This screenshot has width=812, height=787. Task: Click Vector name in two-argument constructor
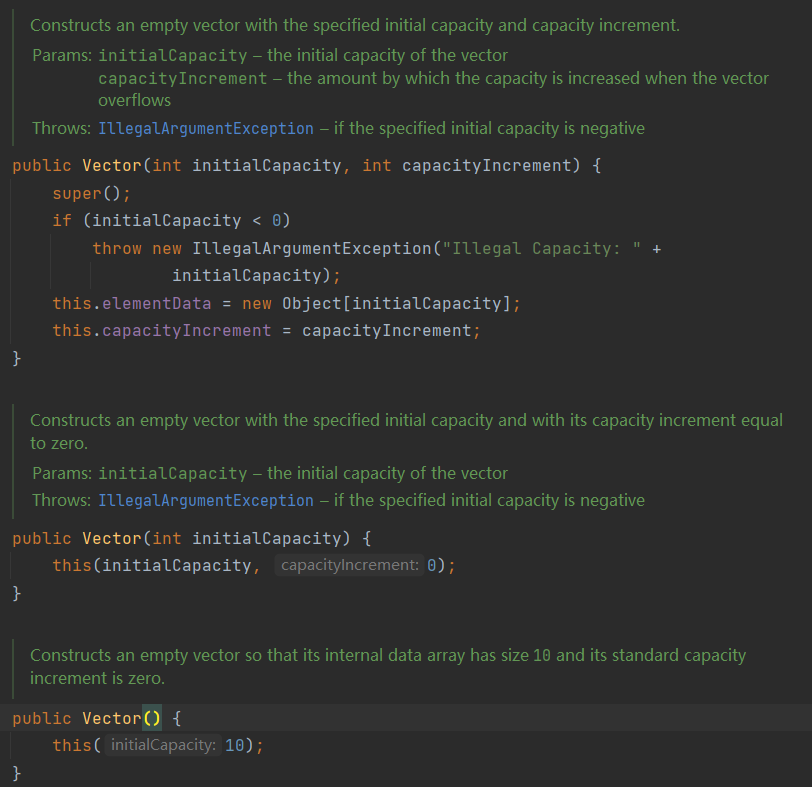[112, 166]
